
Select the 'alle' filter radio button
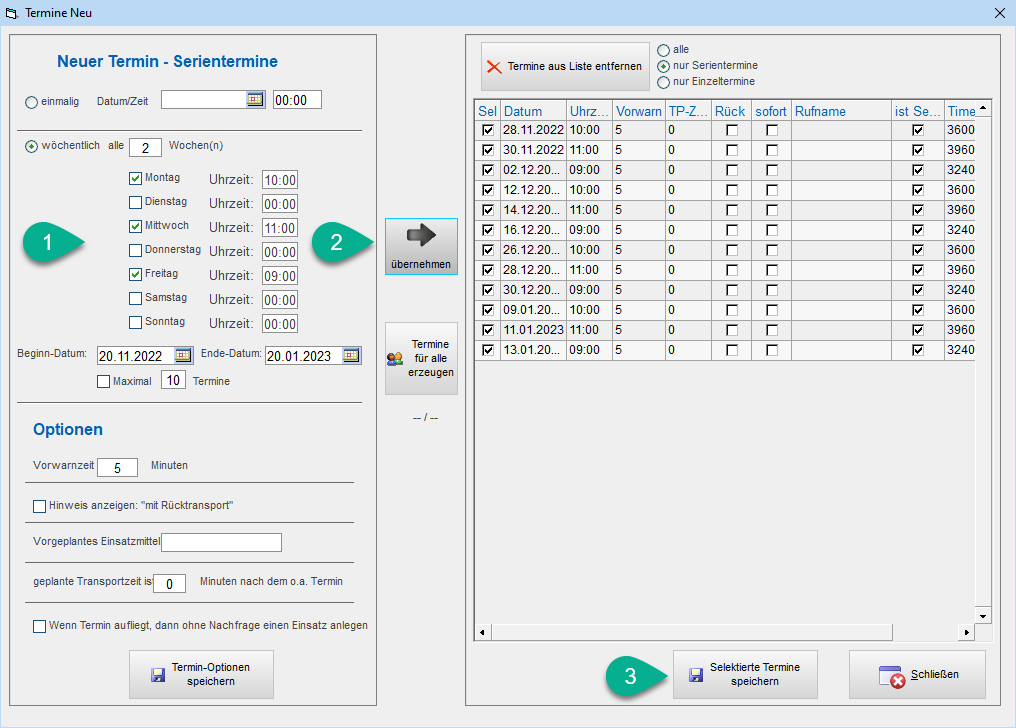point(664,50)
